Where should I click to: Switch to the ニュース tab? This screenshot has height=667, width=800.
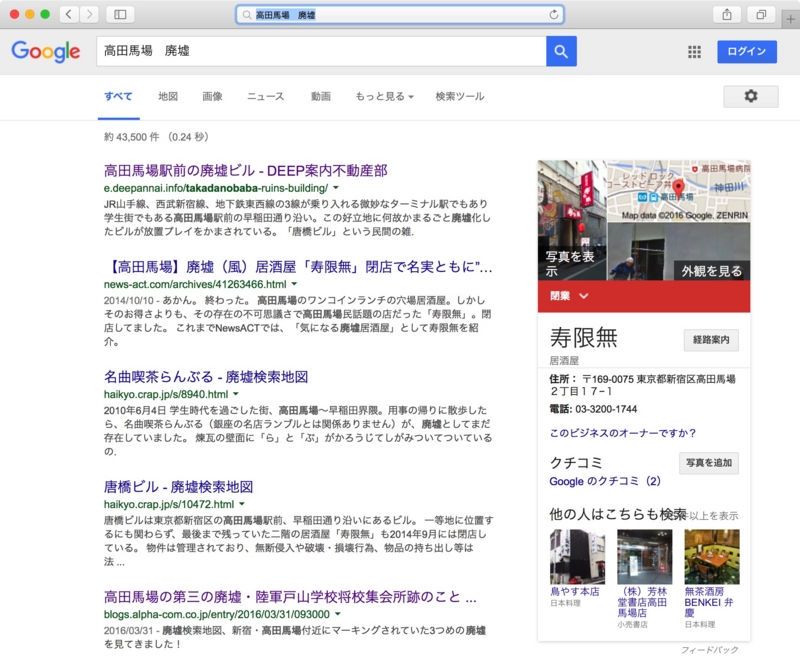pos(265,96)
